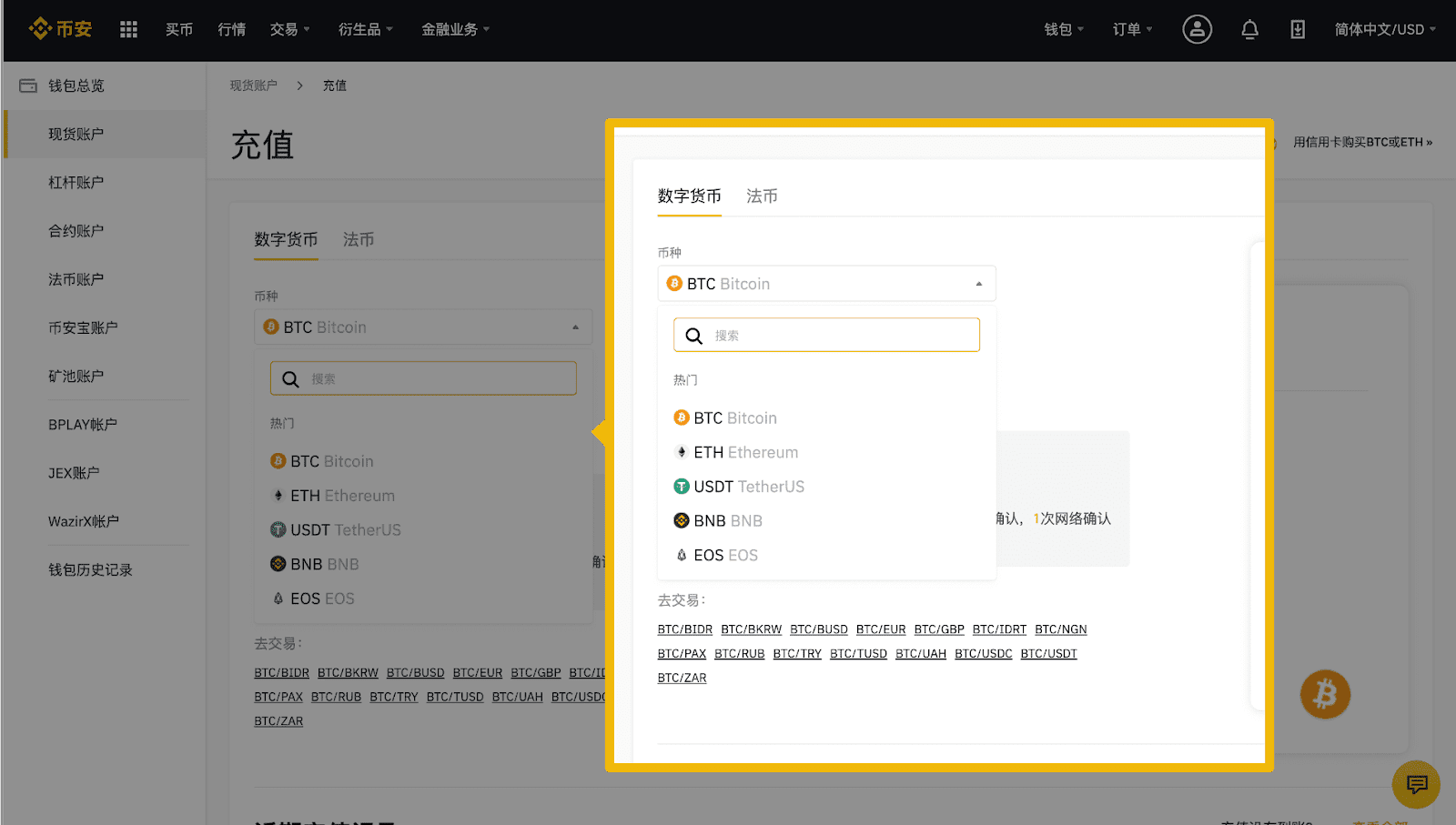Click BTC/BKRW pair in the magnified inset

pyautogui.click(x=751, y=629)
